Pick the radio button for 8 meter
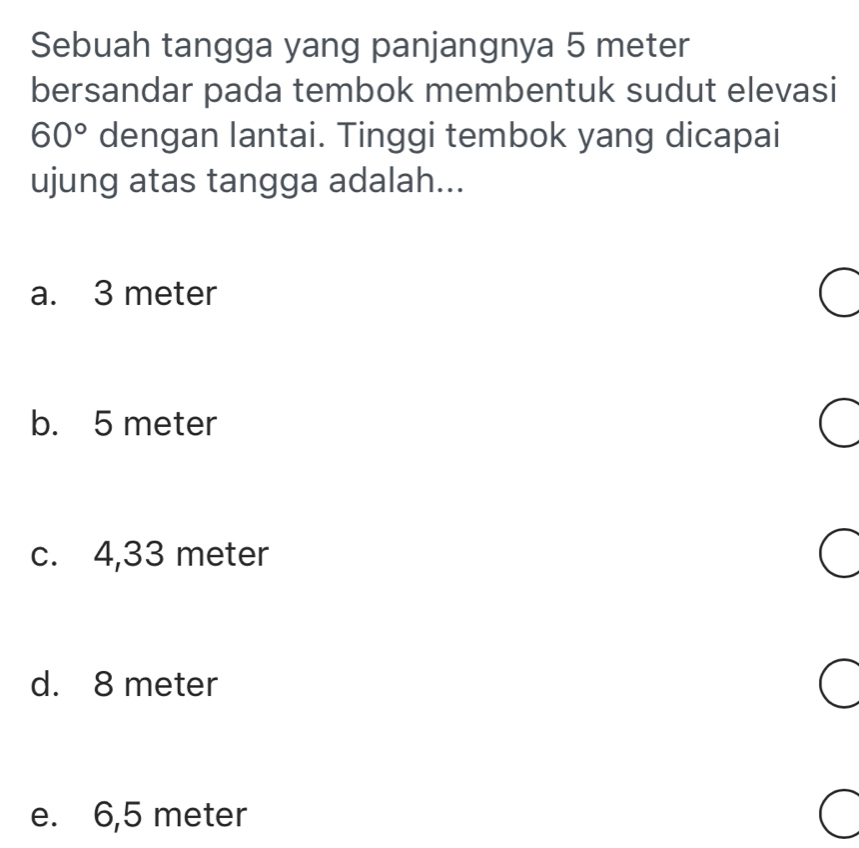This screenshot has height=848, width=859. point(838,687)
